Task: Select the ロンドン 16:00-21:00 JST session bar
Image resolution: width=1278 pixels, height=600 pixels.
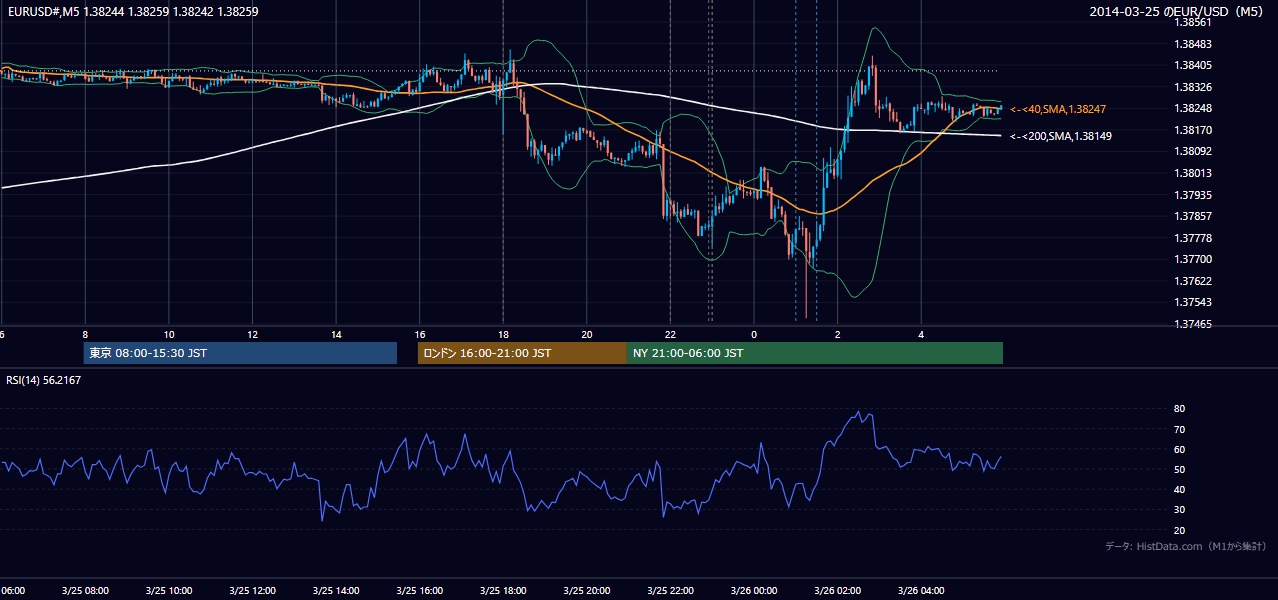Action: 522,353
